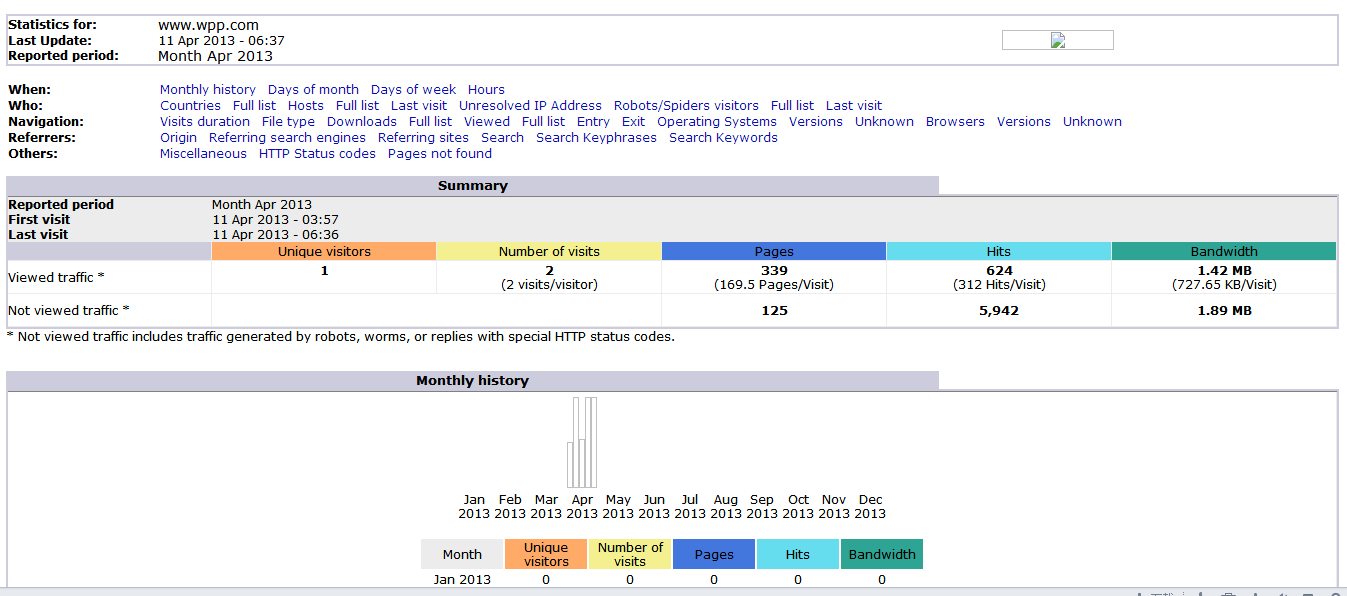
Task: Click the Month column header in history table
Action: pos(462,554)
